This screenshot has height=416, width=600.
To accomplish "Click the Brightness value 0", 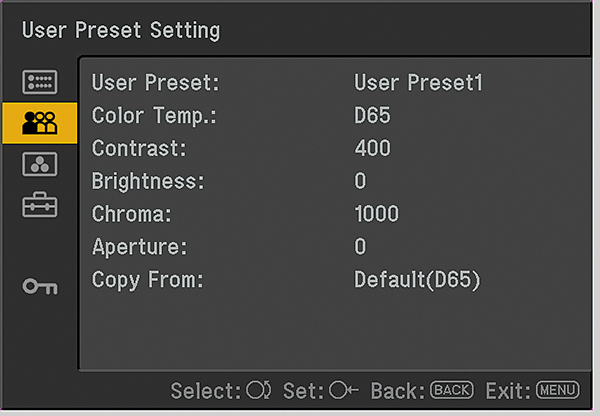I will [x=360, y=181].
